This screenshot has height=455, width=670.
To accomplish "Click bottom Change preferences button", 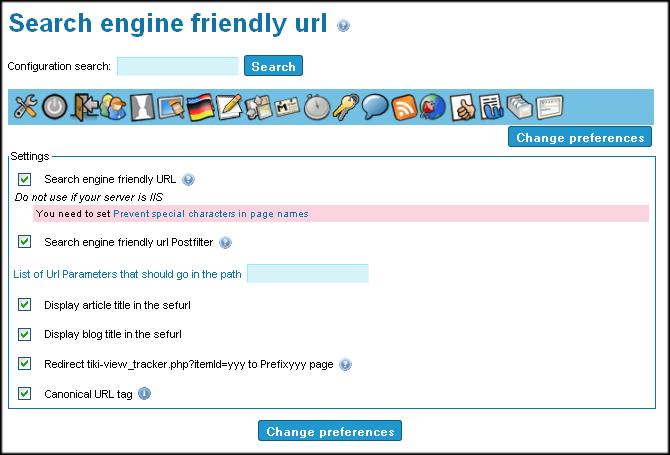I will click(330, 431).
